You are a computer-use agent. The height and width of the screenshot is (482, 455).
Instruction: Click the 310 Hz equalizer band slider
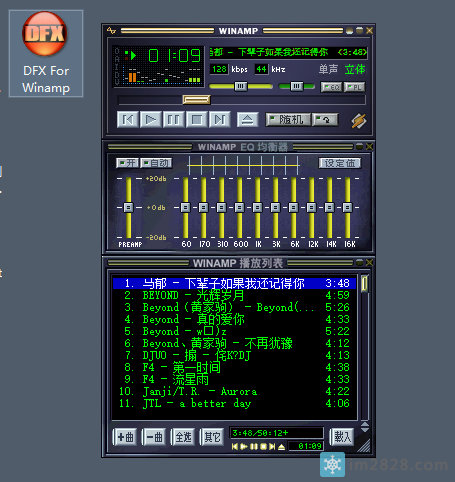click(222, 207)
